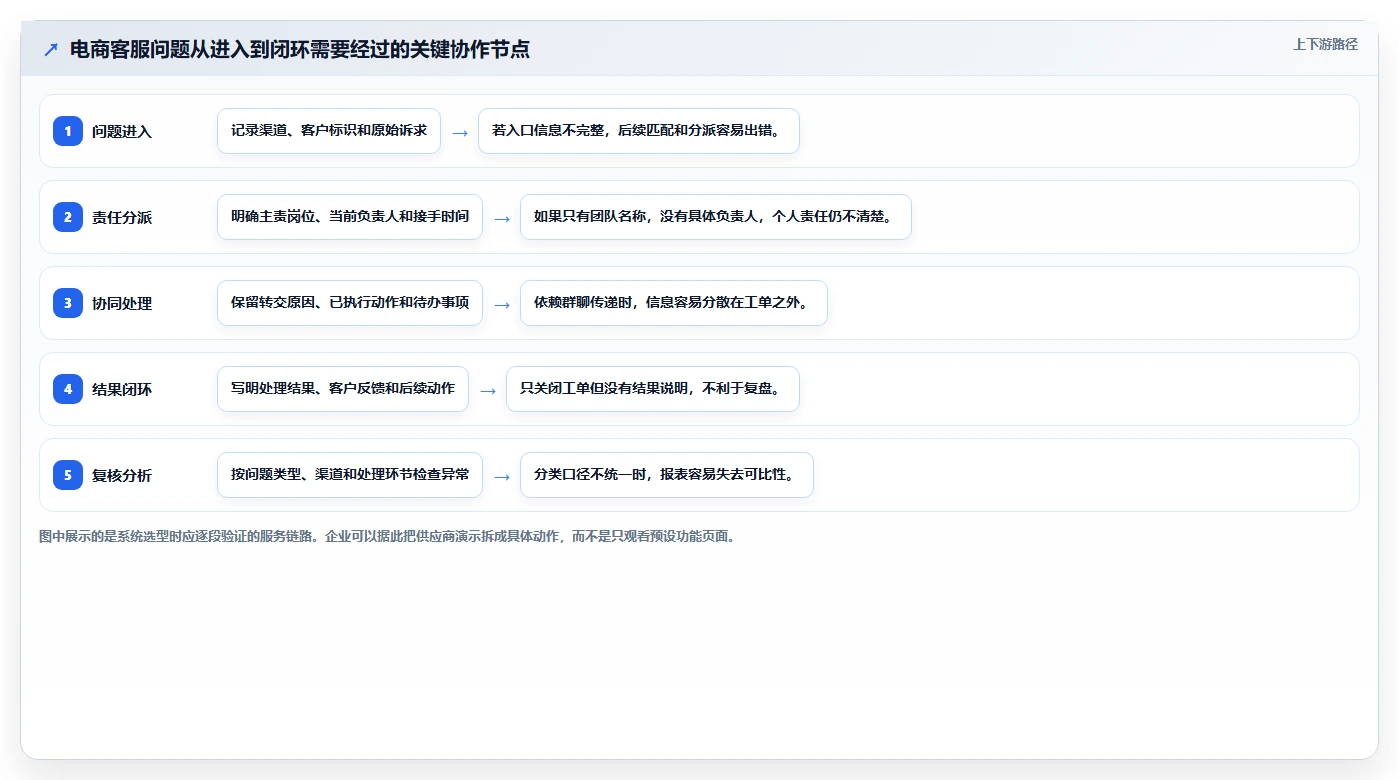The width and height of the screenshot is (1399, 780).
Task: Click the arrow in the 协同处理 row
Action: point(502,304)
